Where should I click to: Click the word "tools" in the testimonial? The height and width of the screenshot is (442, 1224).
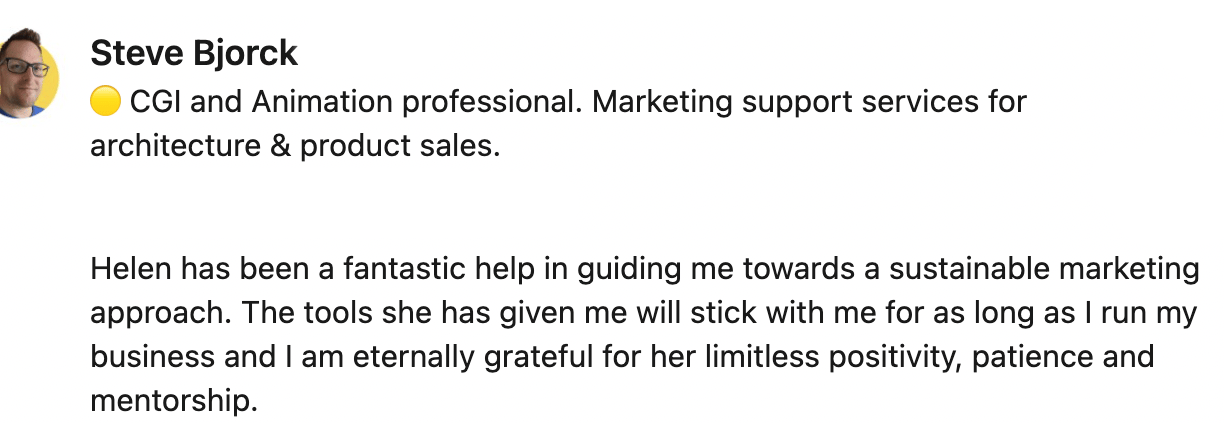point(335,313)
